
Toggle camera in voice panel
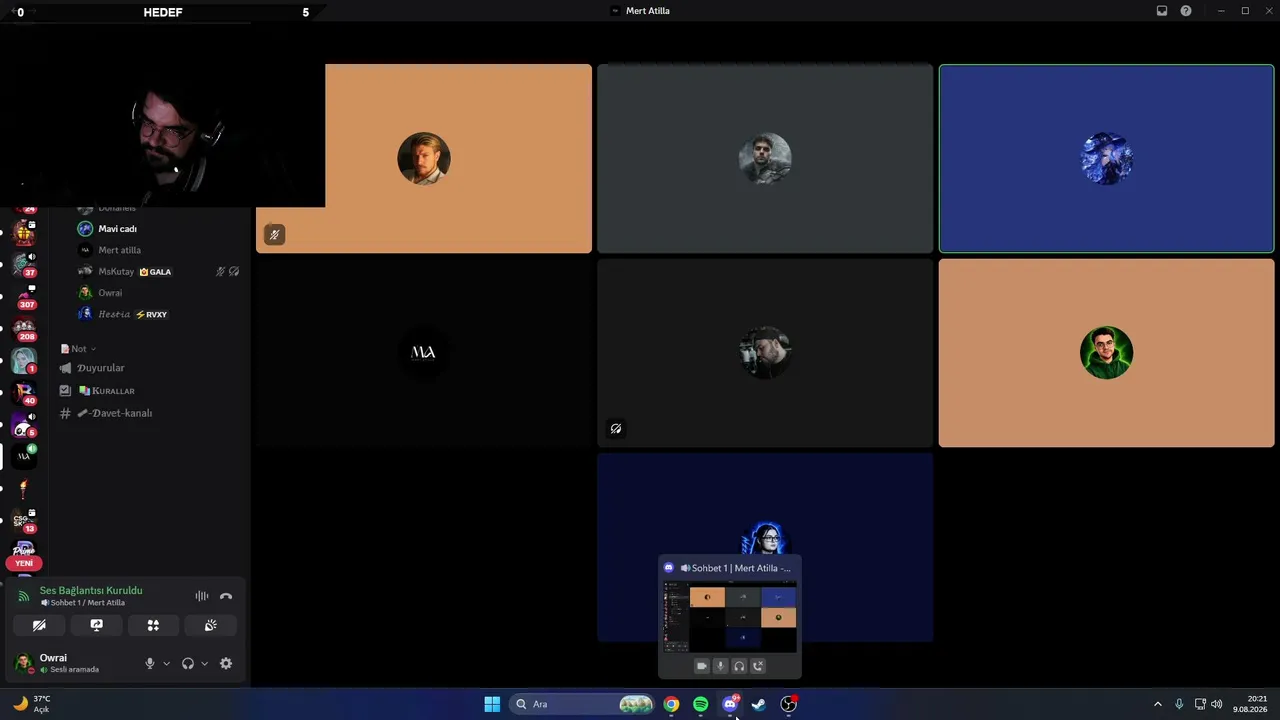pyautogui.click(x=39, y=625)
